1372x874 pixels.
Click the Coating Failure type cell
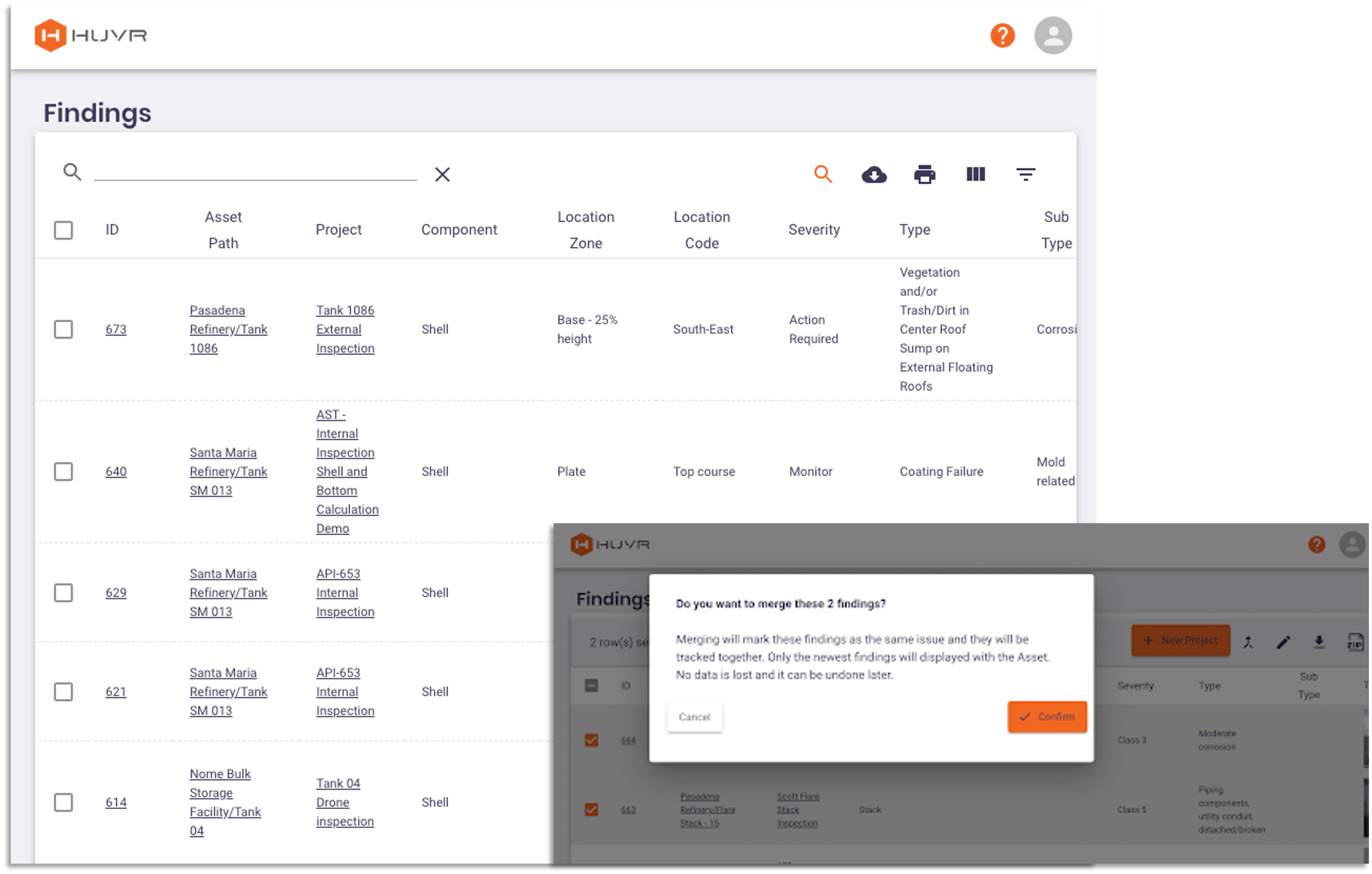[941, 472]
